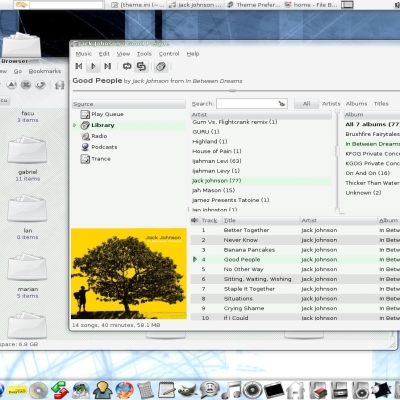This screenshot has height=400, width=400.
Task: Switch to the Theme Preferences taskbar window
Action: pyautogui.click(x=253, y=5)
